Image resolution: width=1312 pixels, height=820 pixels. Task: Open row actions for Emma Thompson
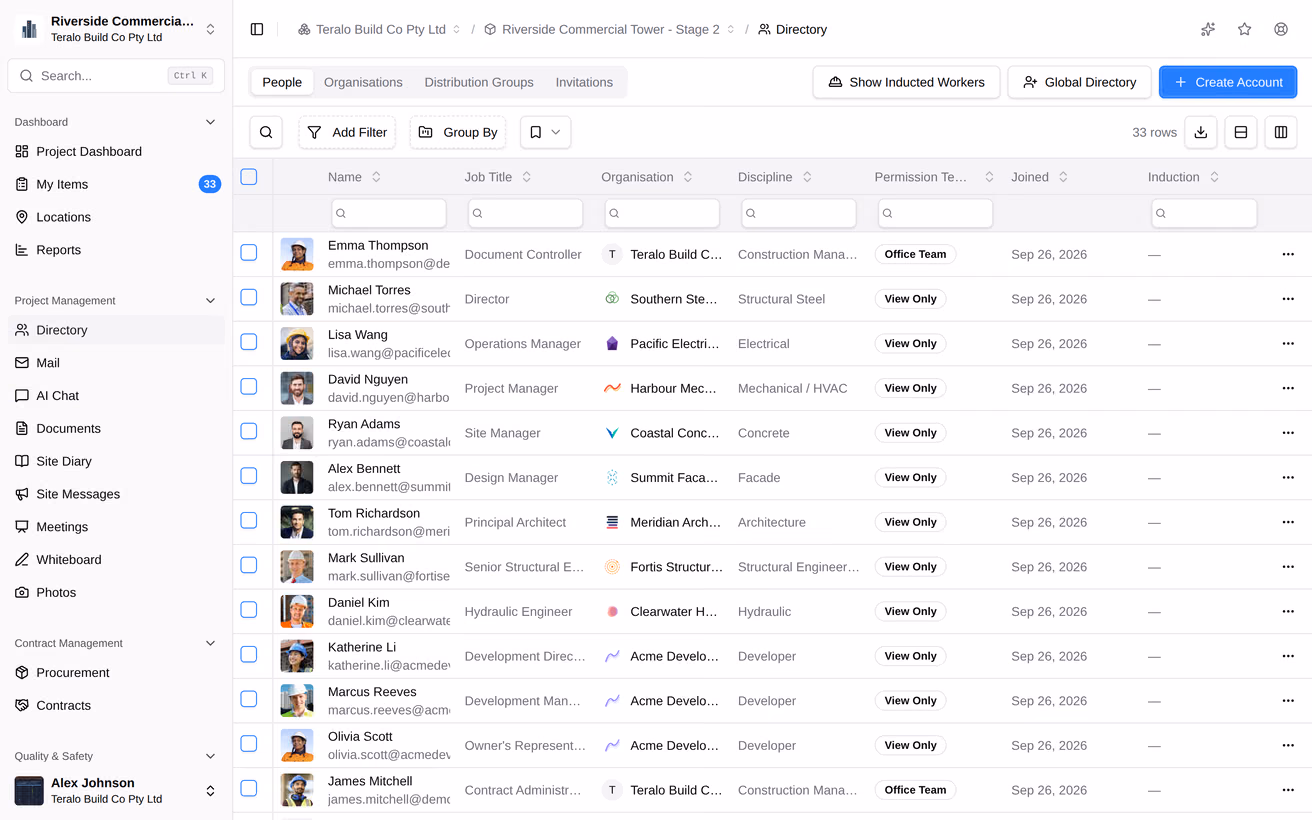1288,254
